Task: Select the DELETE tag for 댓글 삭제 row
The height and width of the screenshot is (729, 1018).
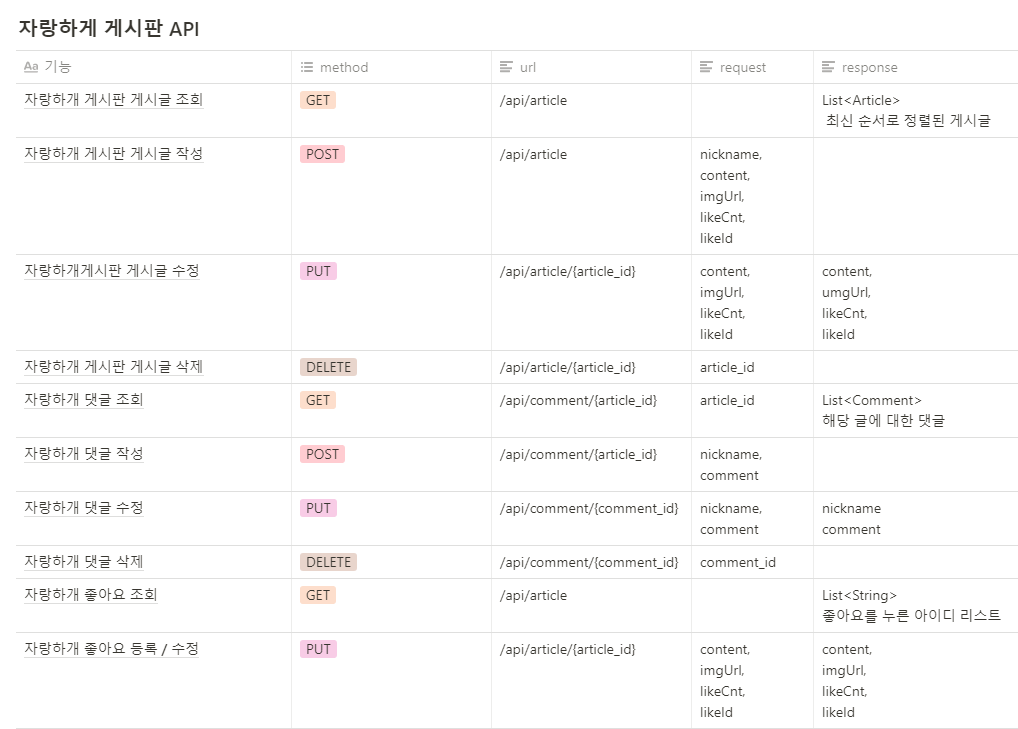Action: coord(327,562)
